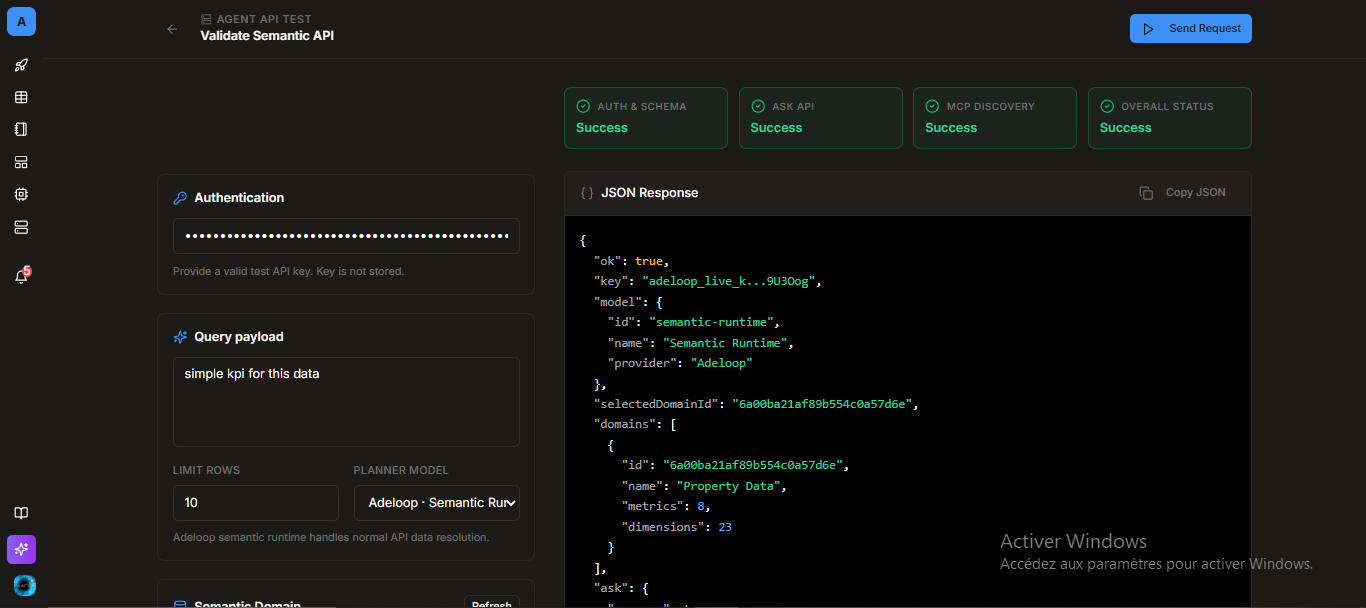Click the "semantic-runtime" id value

713,322
